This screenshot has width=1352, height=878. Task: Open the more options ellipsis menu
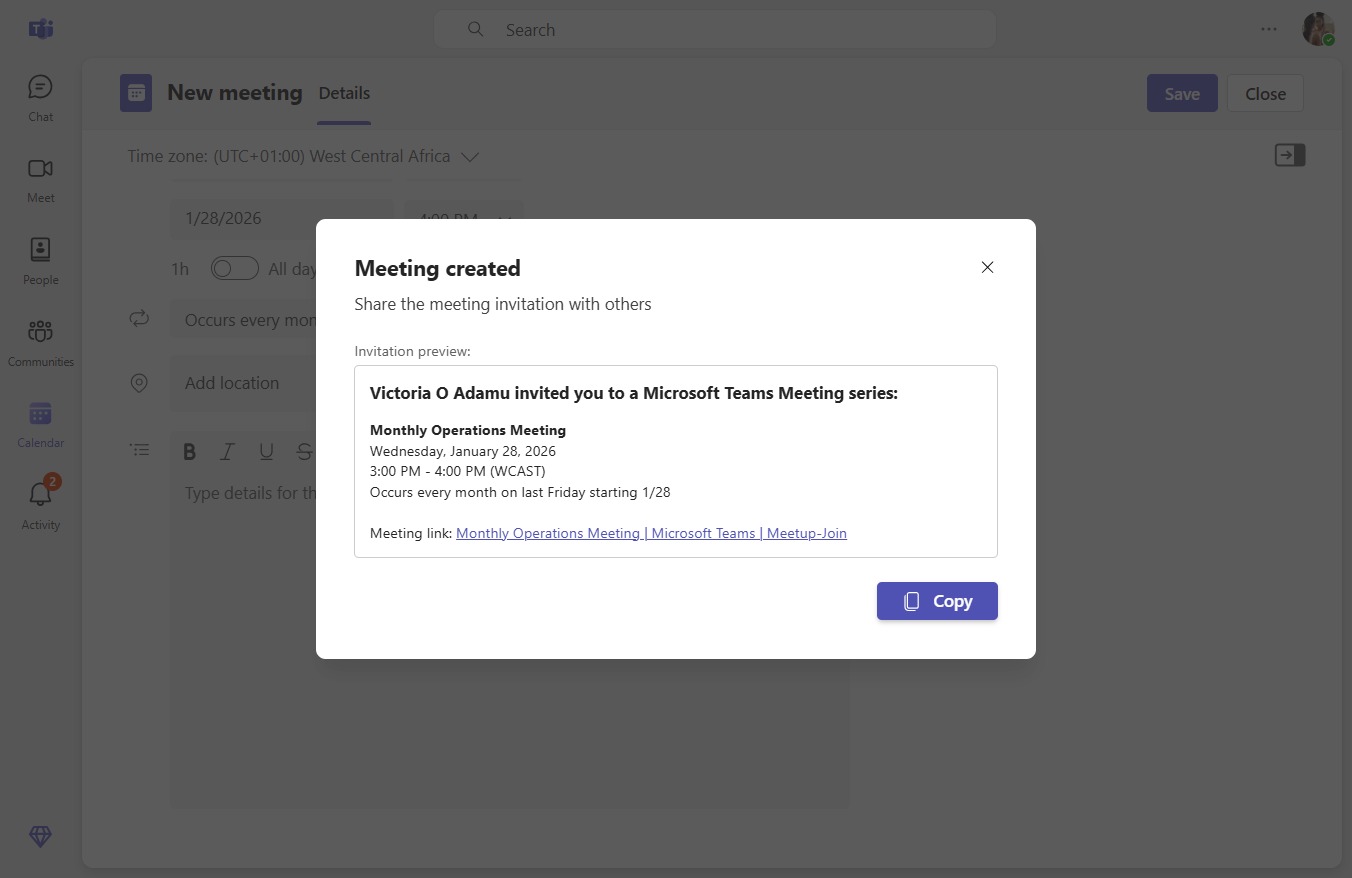(x=1269, y=29)
